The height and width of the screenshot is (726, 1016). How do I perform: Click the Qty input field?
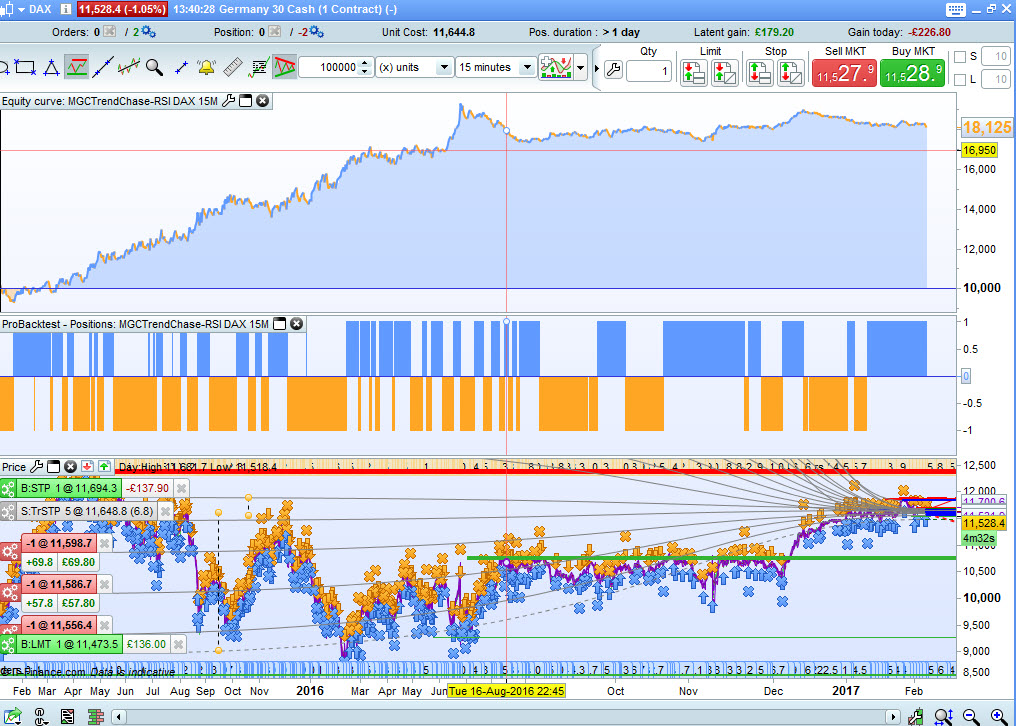point(650,71)
